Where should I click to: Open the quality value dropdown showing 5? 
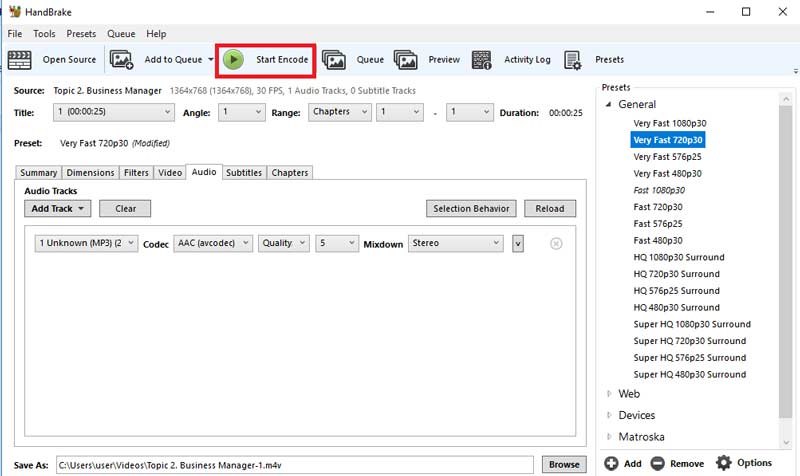(337, 243)
